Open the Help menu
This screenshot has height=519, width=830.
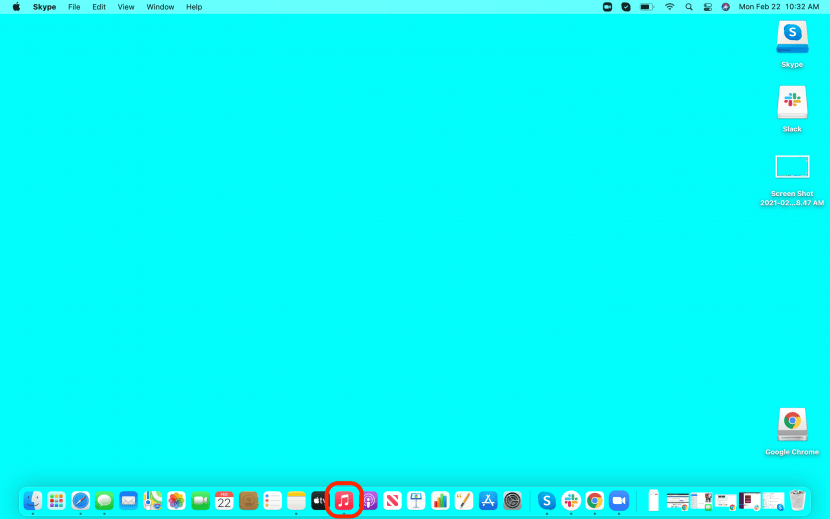point(194,7)
